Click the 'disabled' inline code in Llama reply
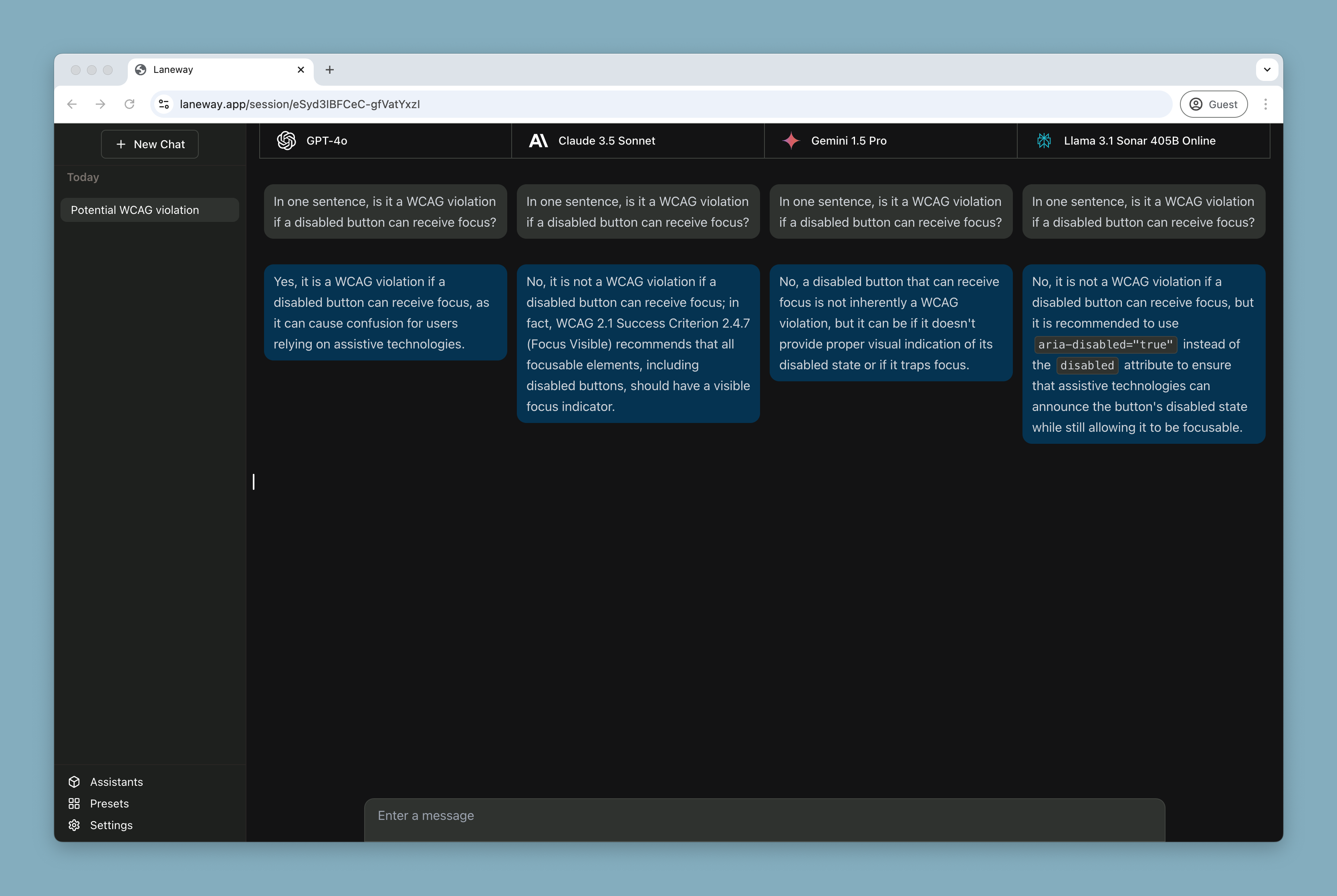1337x896 pixels. (1087, 365)
